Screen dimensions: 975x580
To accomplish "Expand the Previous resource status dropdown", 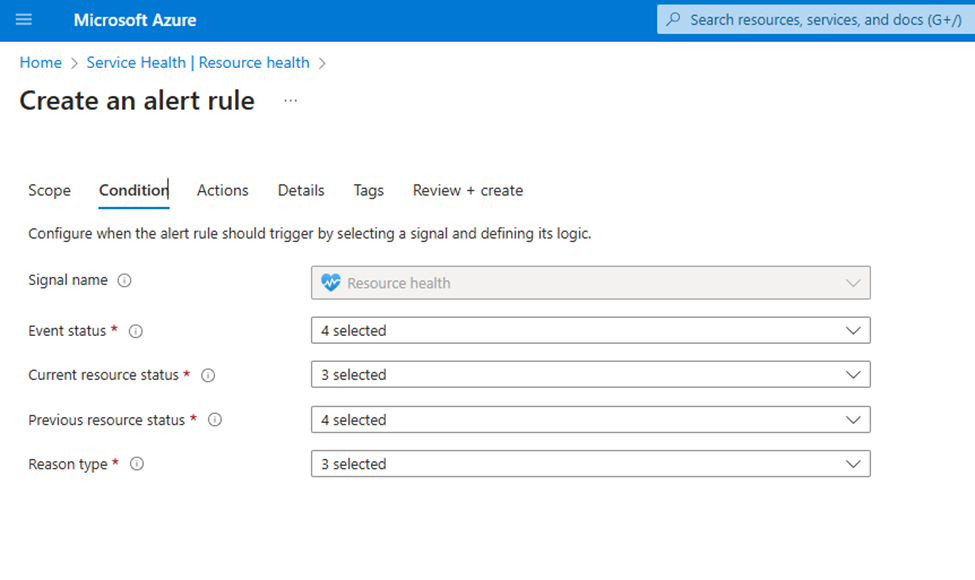I will point(590,420).
